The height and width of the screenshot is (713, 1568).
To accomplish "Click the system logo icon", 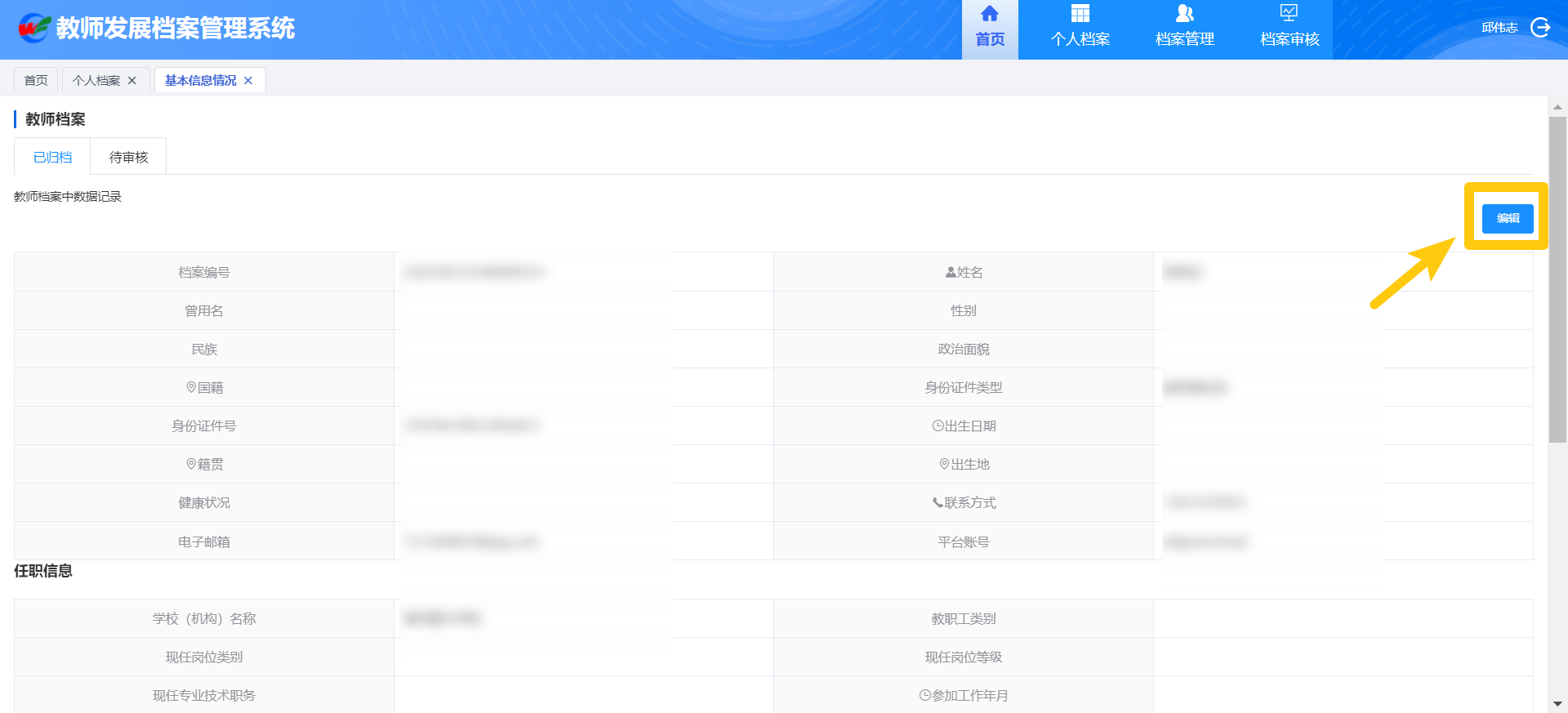I will (x=34, y=28).
